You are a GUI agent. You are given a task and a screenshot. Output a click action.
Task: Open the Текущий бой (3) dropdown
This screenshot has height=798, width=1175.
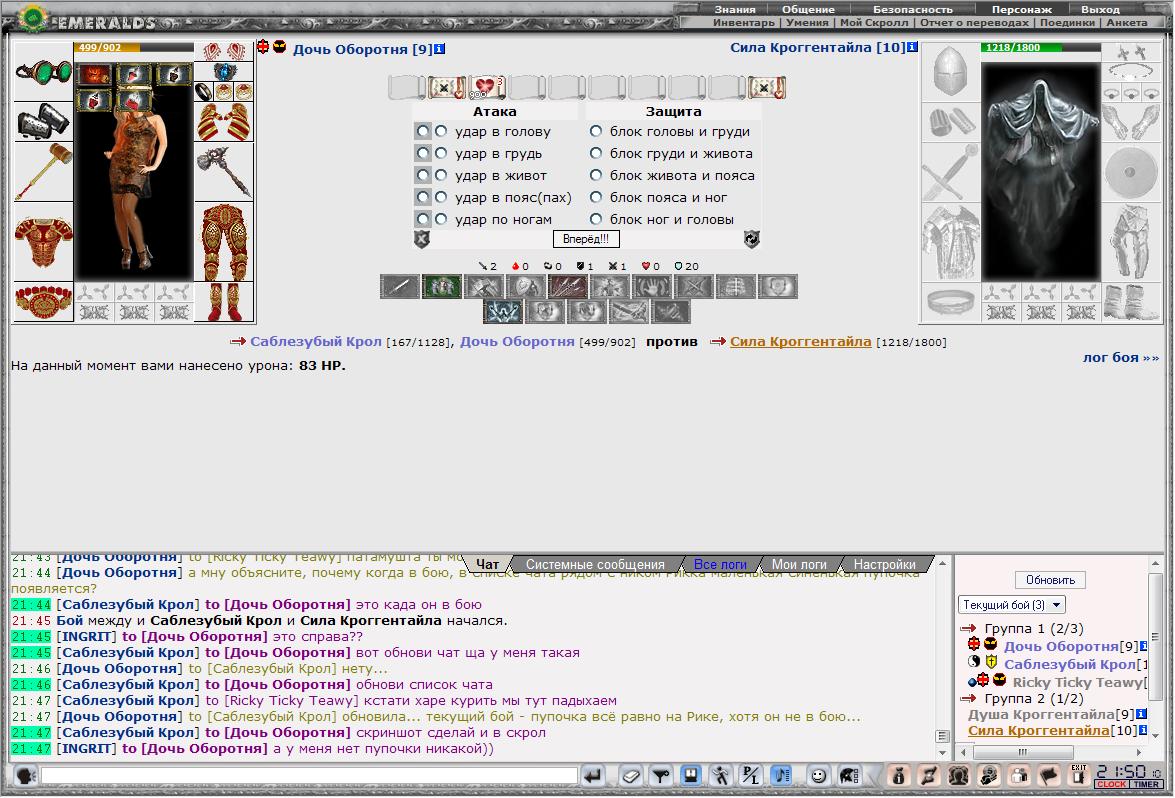coord(1012,605)
